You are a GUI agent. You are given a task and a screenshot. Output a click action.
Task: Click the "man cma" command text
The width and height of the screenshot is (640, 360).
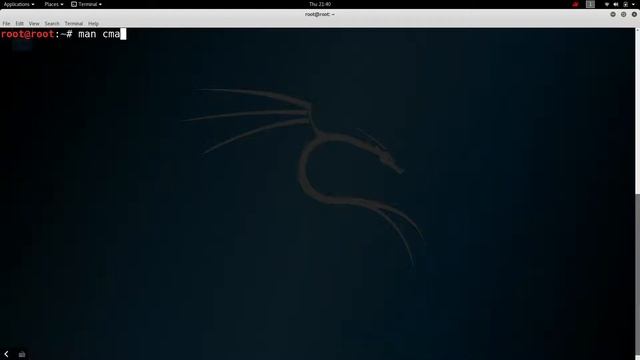click(99, 34)
